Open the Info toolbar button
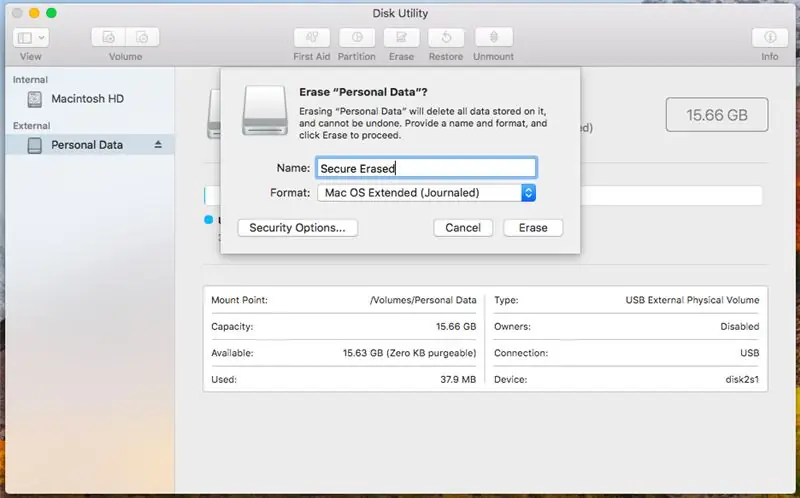Screen dimensions: 800x498 coord(770,37)
